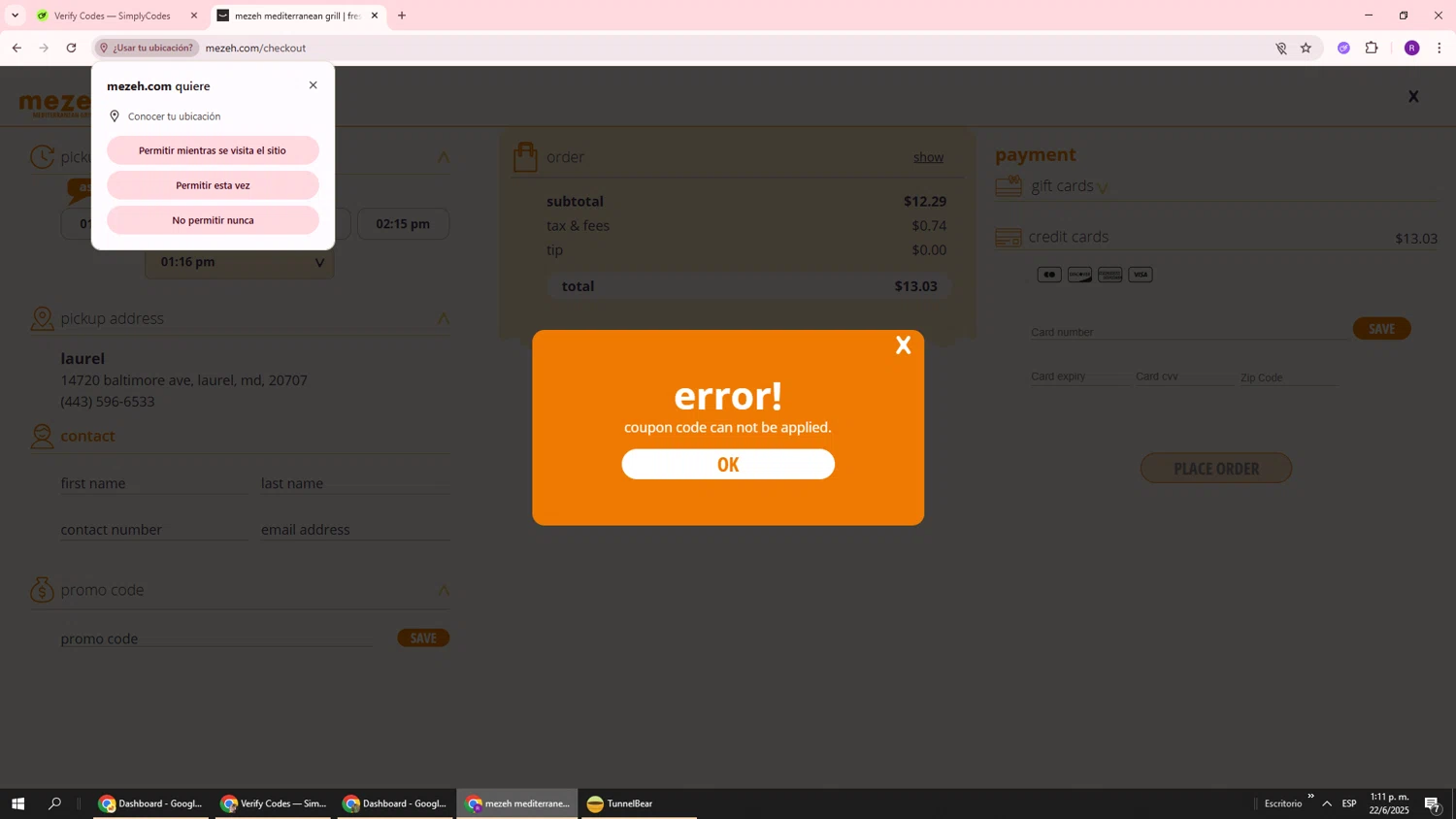Click the Mastercard card icon
This screenshot has height=819, width=1456.
(x=1049, y=275)
